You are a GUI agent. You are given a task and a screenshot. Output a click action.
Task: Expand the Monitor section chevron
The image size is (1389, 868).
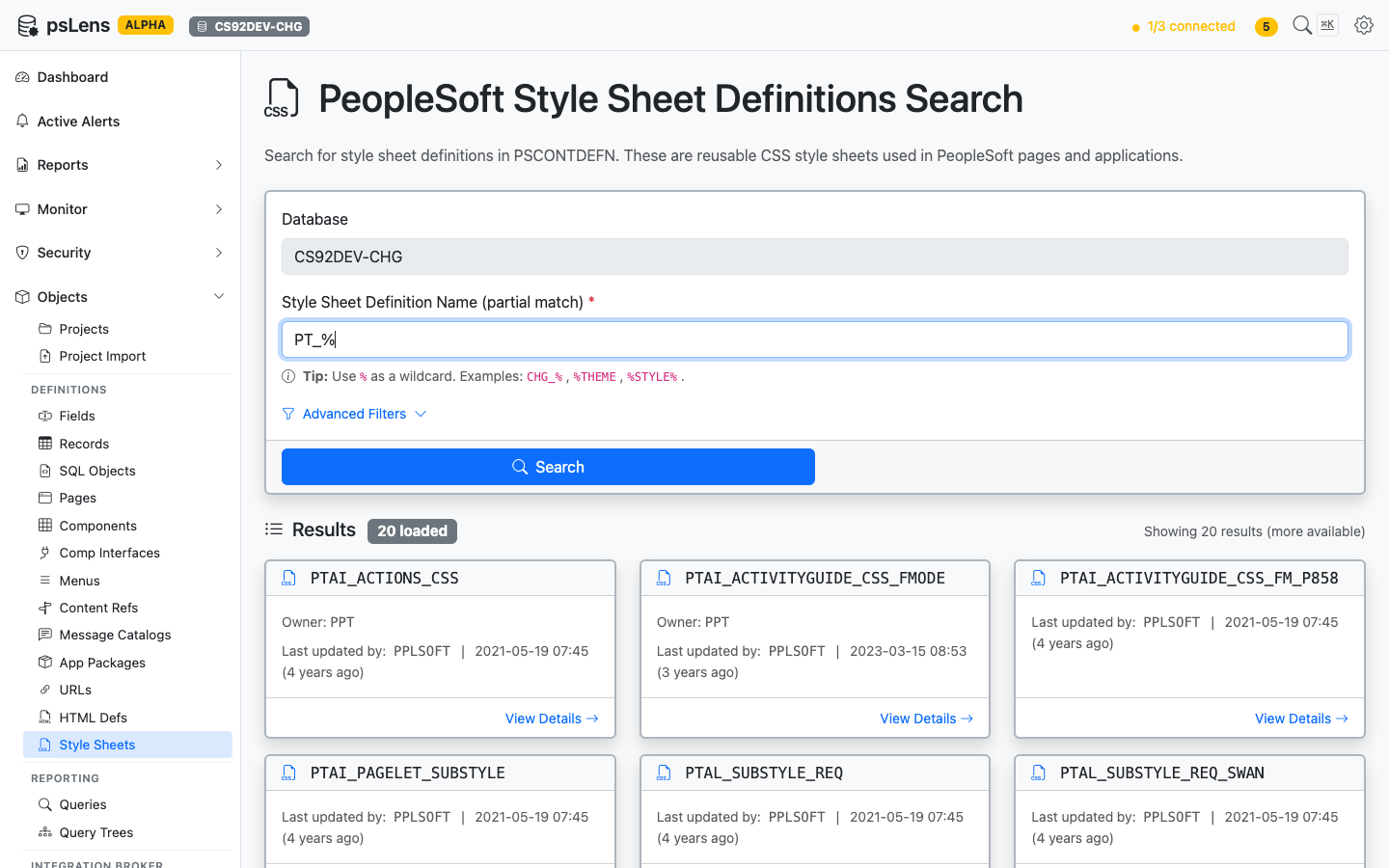(219, 209)
